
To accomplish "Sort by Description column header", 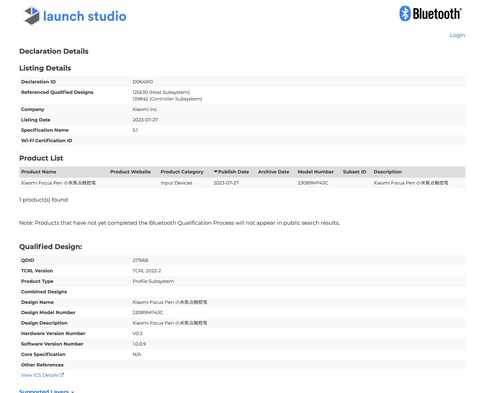I will (x=387, y=172).
